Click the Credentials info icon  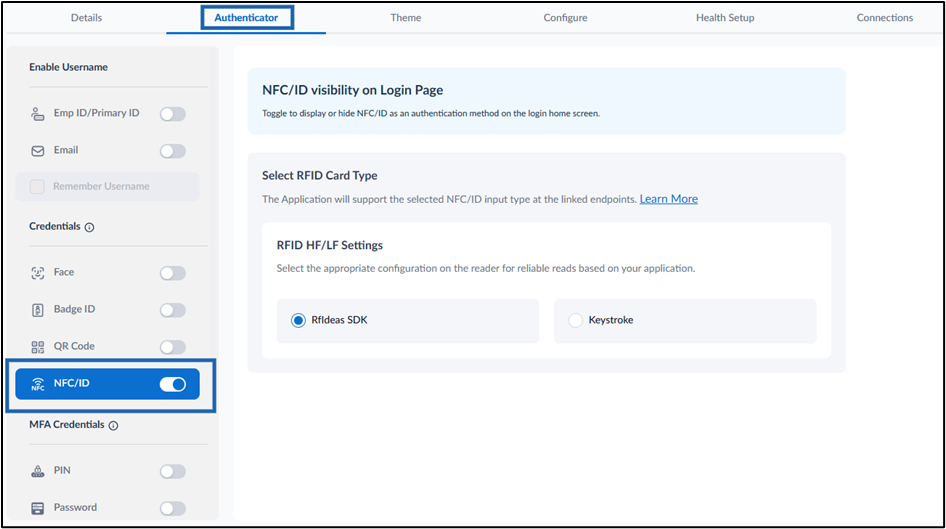(x=89, y=227)
